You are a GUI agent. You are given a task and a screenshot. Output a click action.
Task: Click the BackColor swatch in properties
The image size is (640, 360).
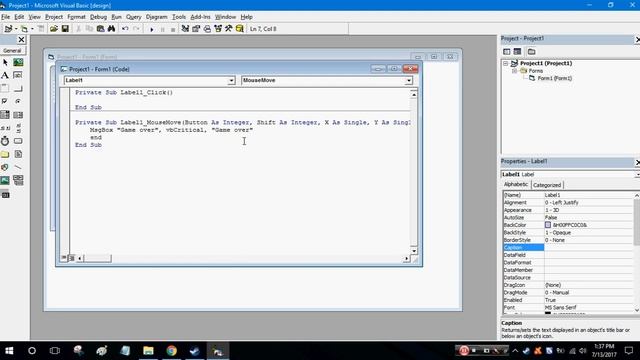[548, 225]
